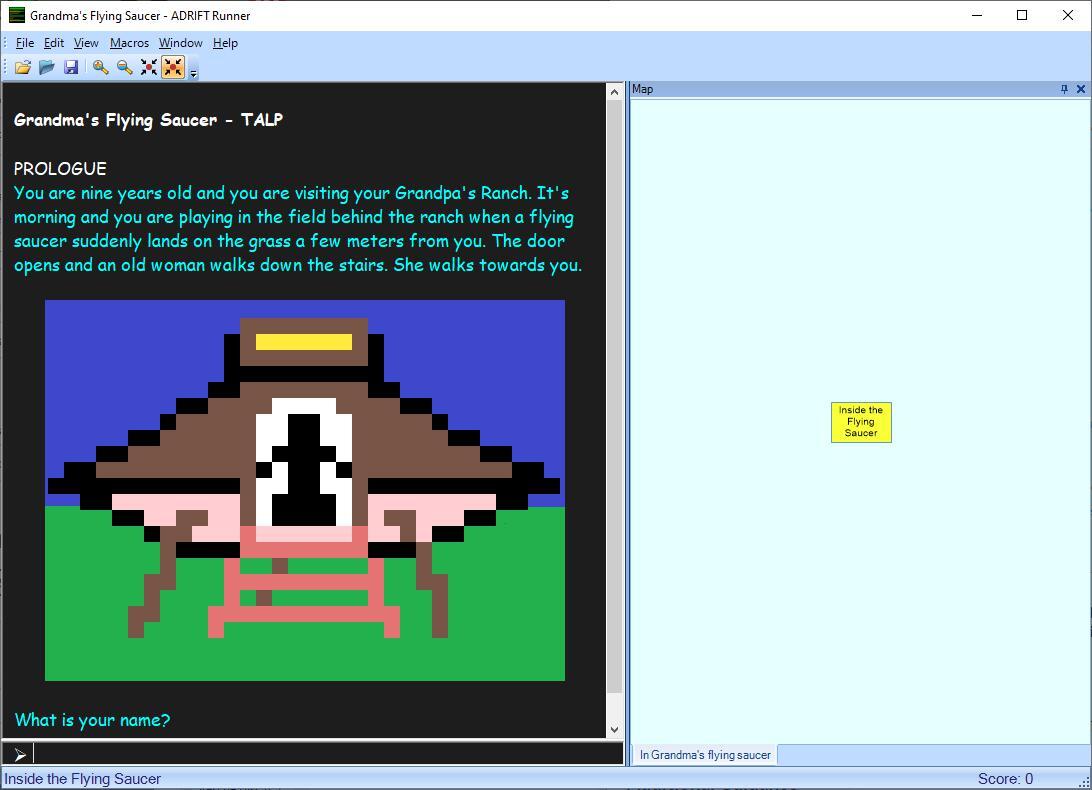Pin the Map panel with pushpin icon

point(1064,89)
